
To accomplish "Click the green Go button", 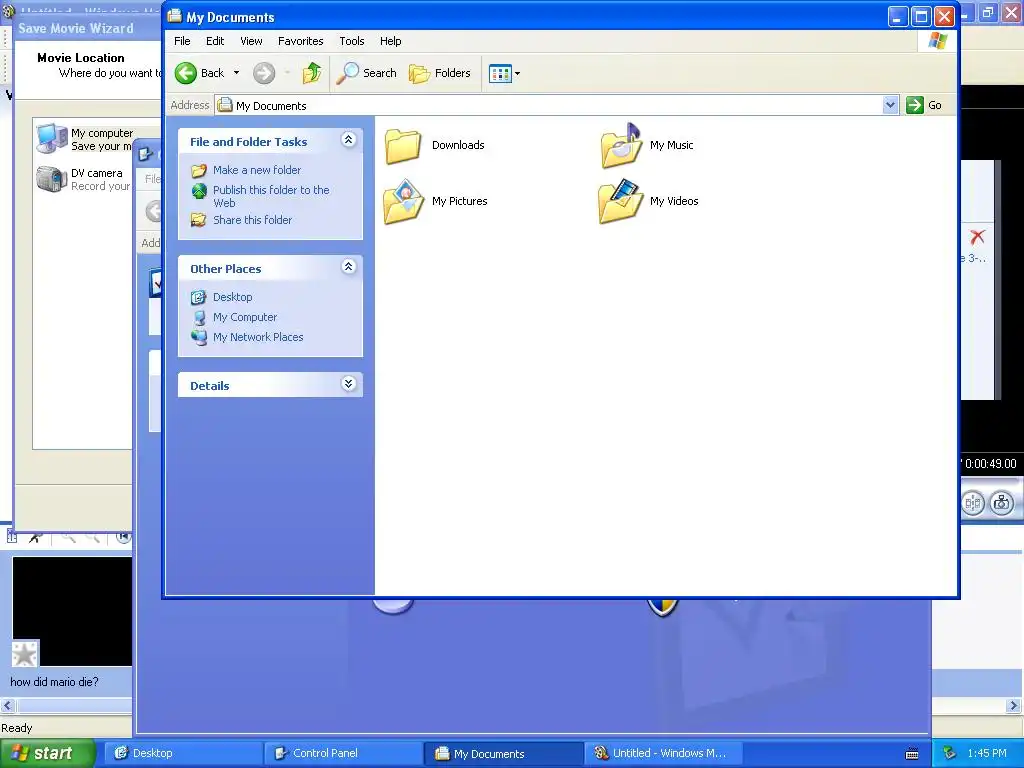I will [923, 105].
